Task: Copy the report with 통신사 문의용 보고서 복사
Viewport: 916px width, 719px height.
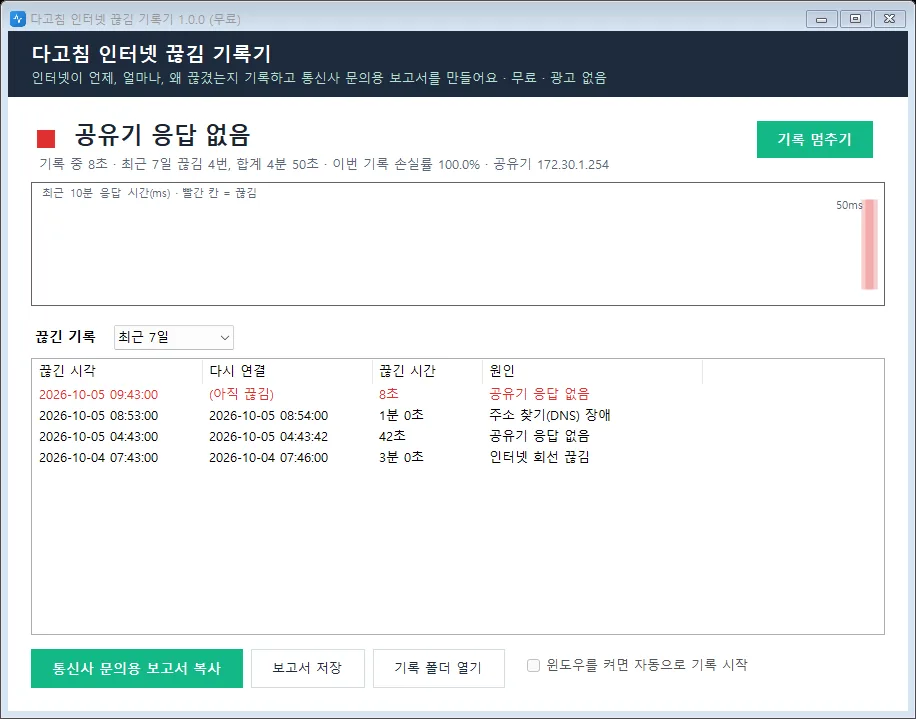Action: 137,668
